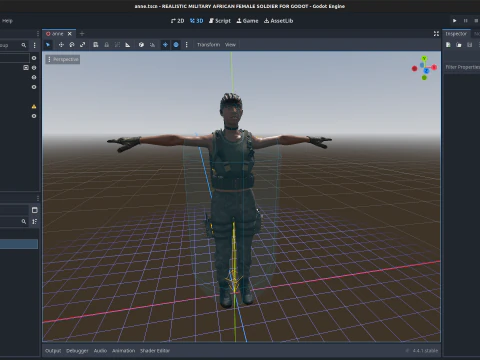Open the Debugger bottom panel
The height and width of the screenshot is (360, 480).
tap(77, 351)
